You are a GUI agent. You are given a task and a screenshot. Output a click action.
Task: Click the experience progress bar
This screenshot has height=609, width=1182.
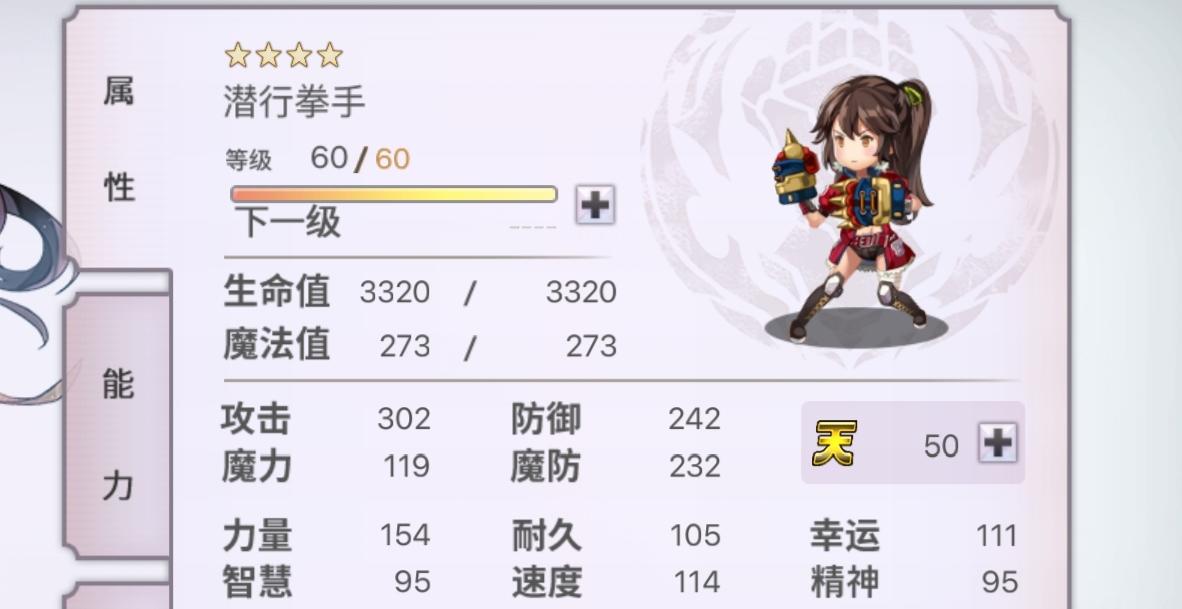[393, 194]
